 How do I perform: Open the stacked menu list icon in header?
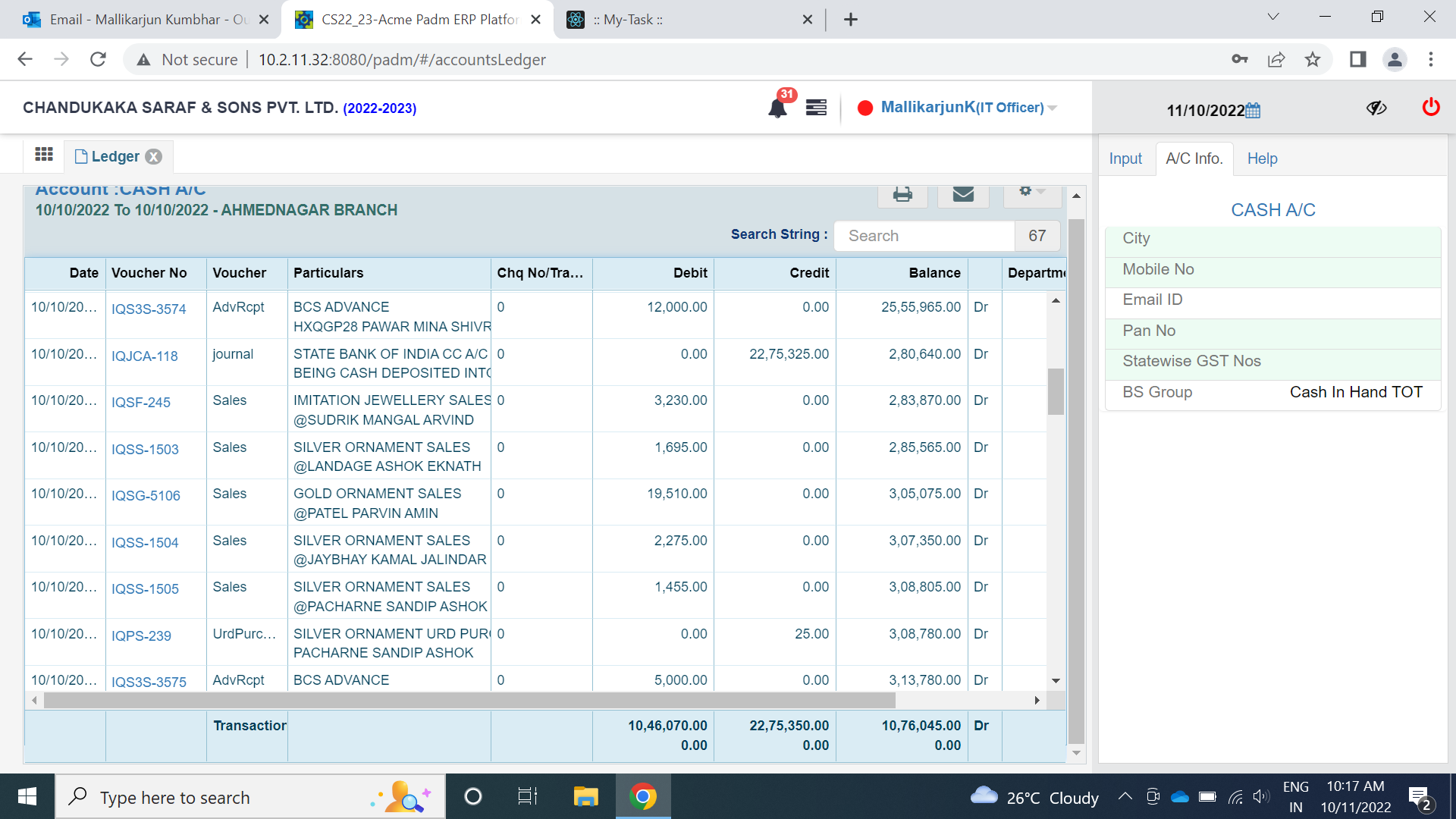pyautogui.click(x=816, y=108)
